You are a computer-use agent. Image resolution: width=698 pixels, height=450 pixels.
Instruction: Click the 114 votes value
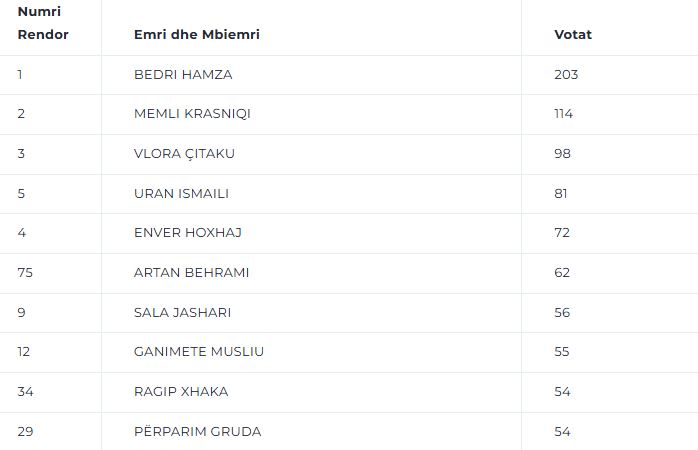564,114
